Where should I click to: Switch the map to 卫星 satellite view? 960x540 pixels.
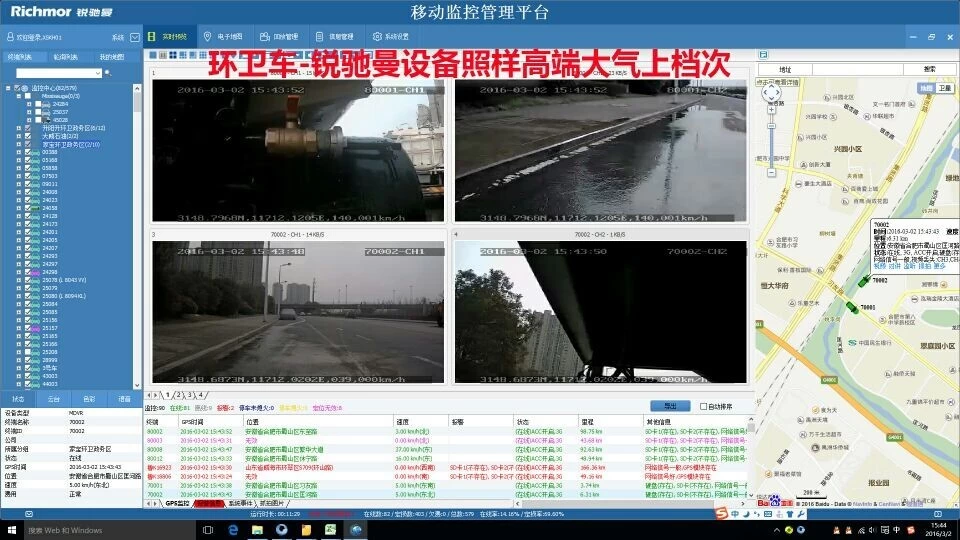pos(945,88)
